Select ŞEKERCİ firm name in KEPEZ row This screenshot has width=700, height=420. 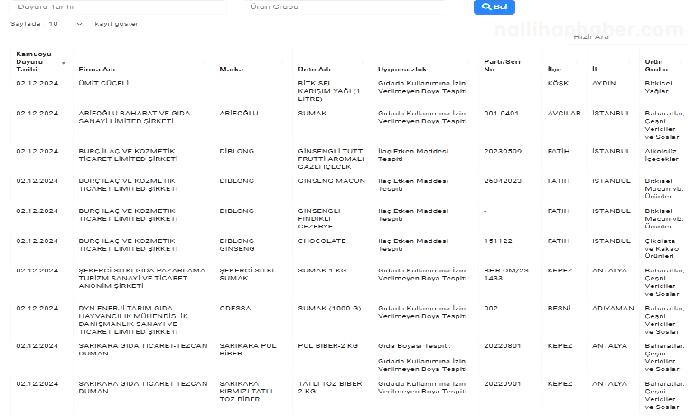point(142,278)
